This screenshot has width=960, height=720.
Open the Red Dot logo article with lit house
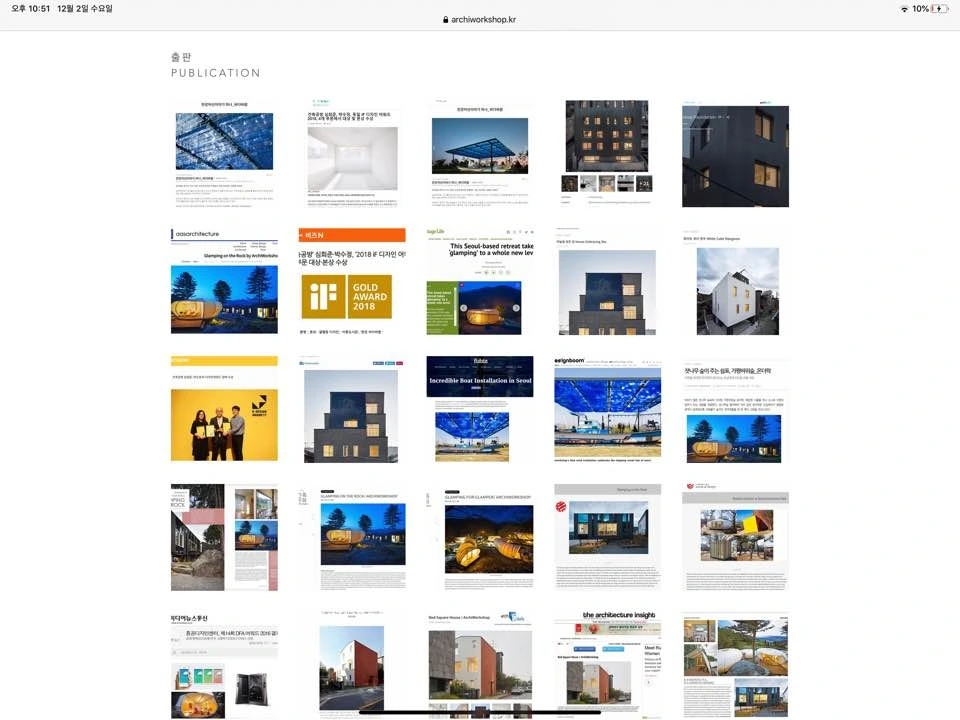click(608, 537)
